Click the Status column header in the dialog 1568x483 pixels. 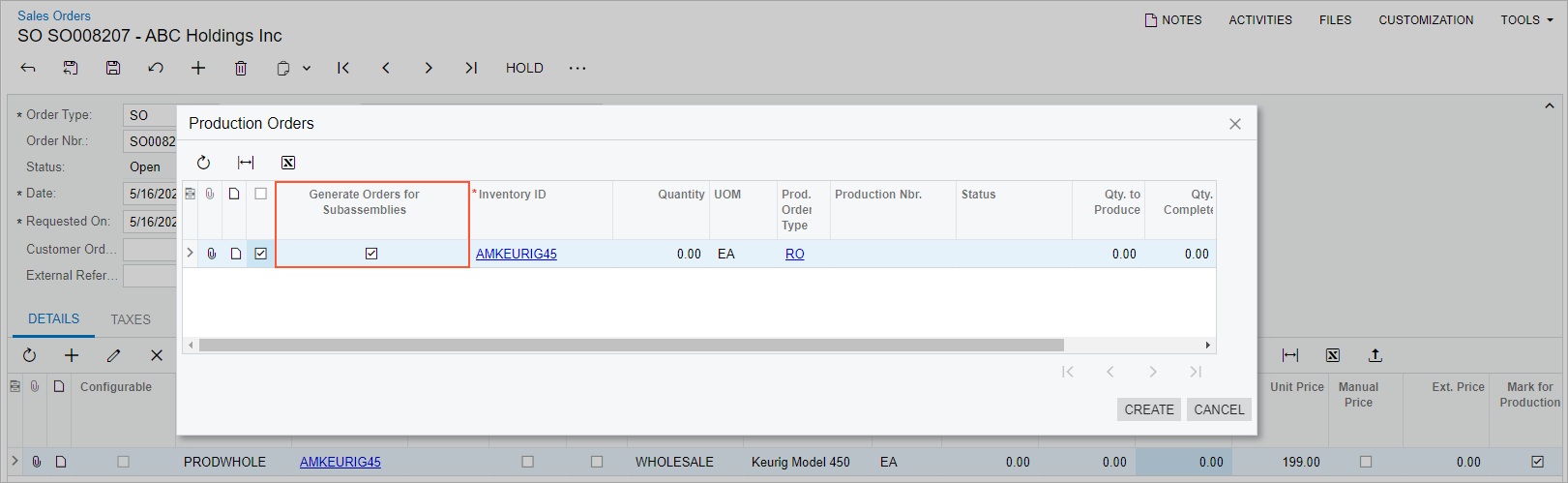pos(978,195)
